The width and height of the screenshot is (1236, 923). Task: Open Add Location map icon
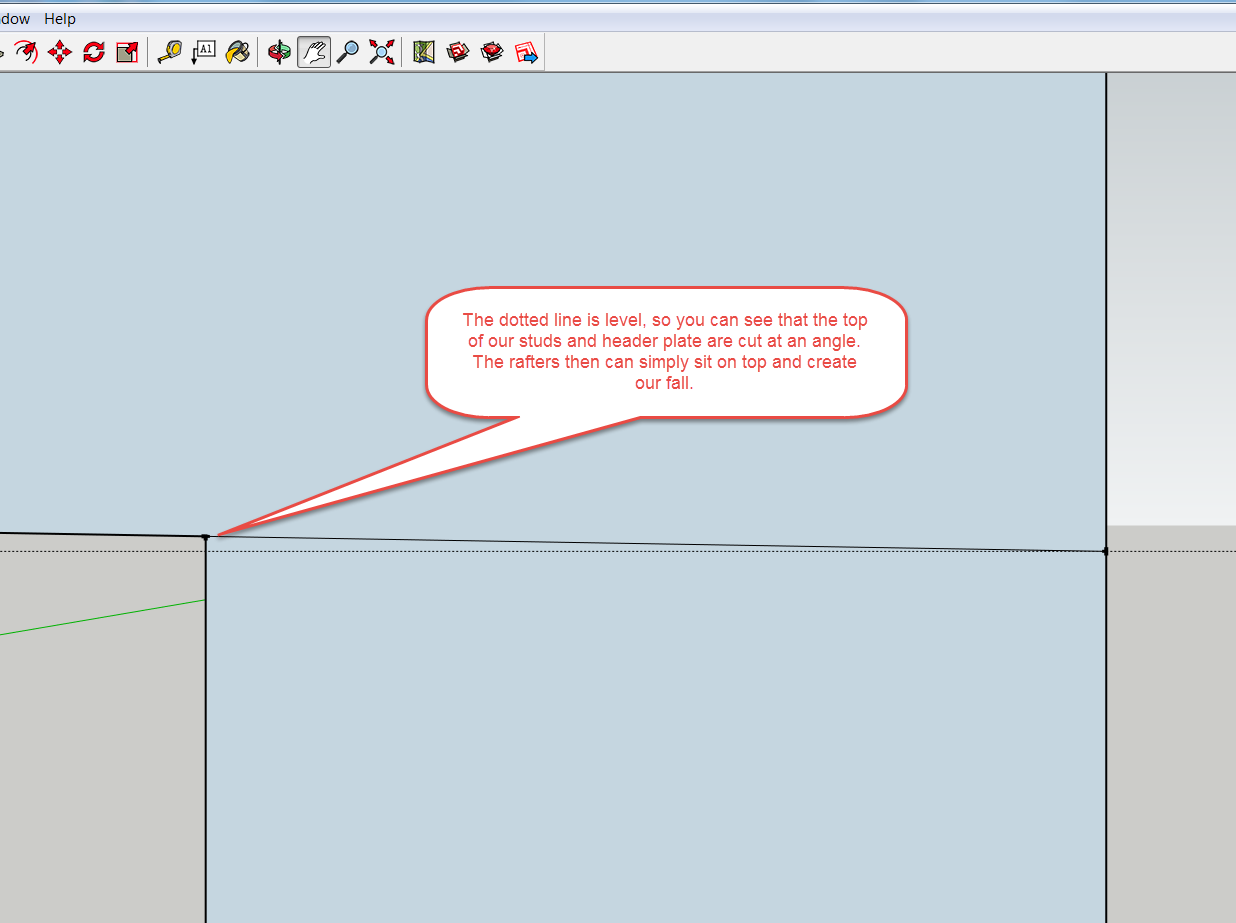(x=424, y=52)
